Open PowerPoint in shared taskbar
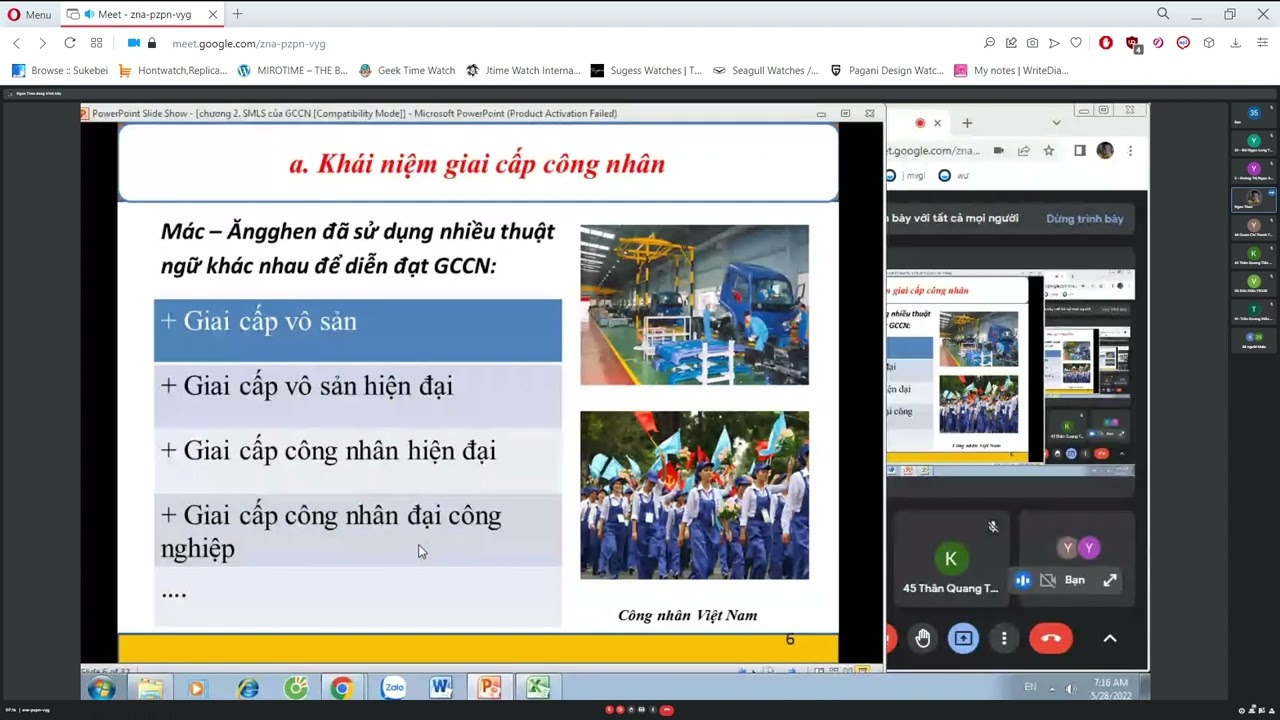1280x720 pixels. 490,688
